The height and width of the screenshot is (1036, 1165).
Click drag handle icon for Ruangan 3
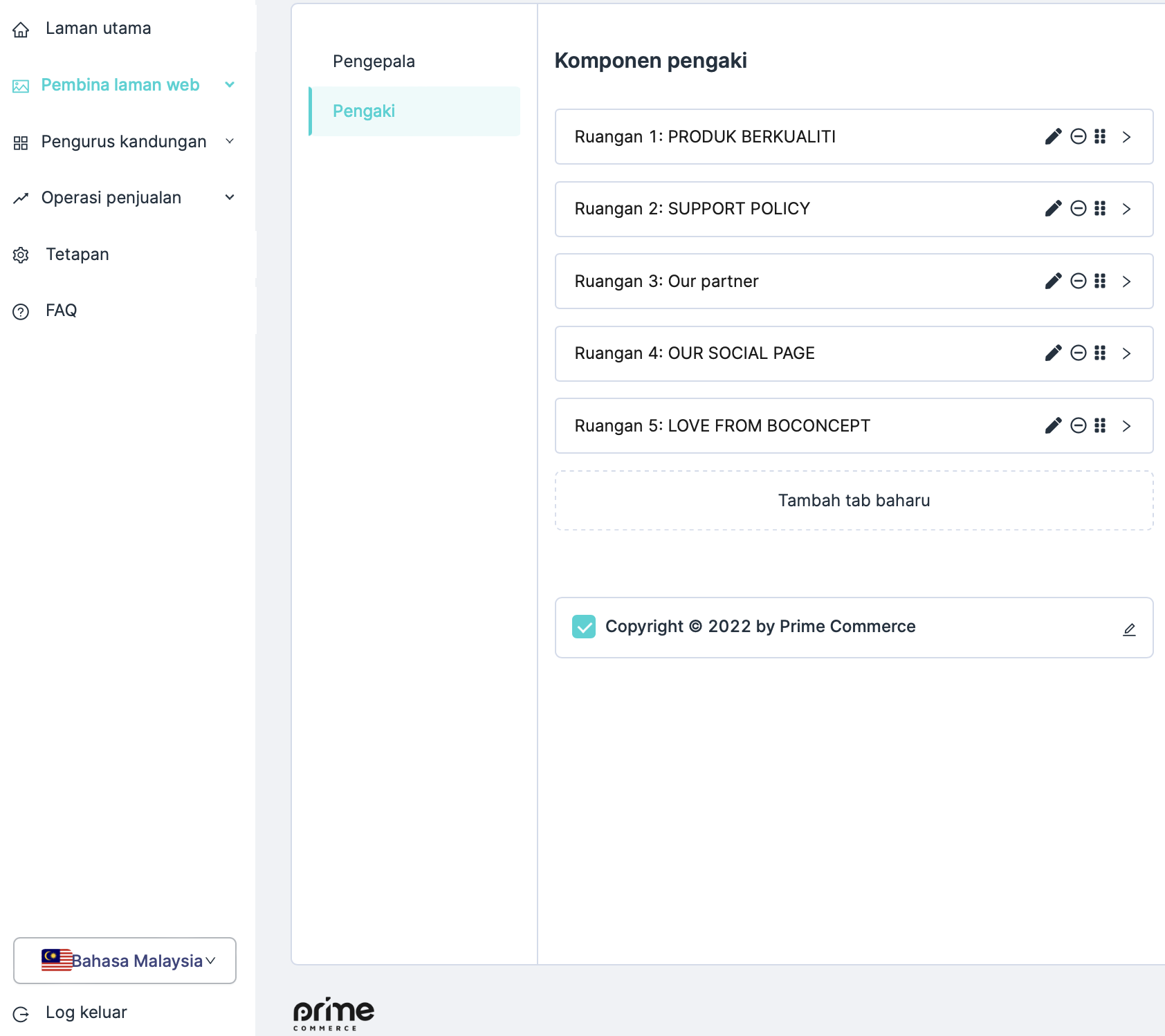(1100, 281)
